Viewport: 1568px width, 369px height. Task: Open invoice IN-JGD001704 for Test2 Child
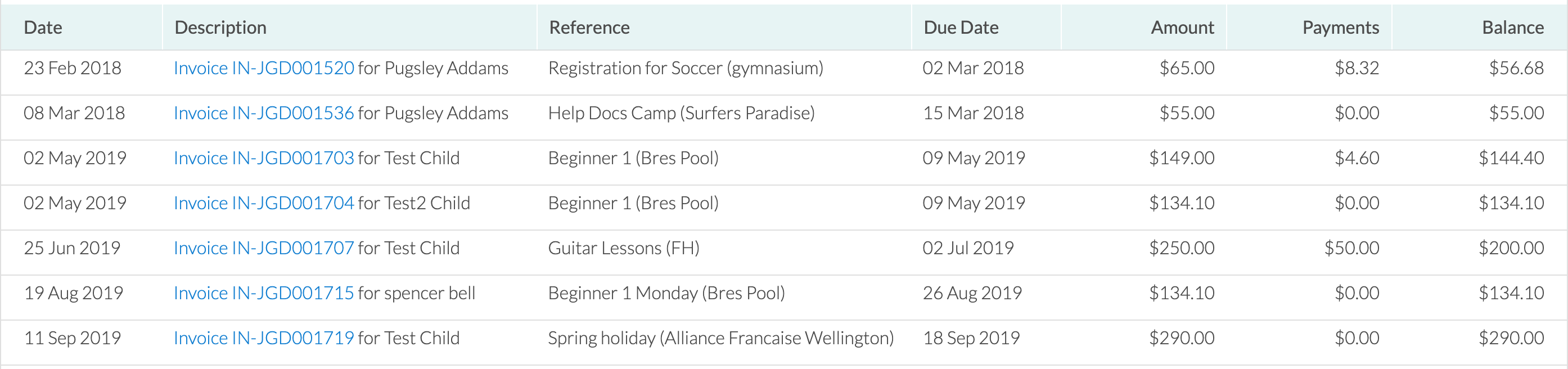point(264,204)
